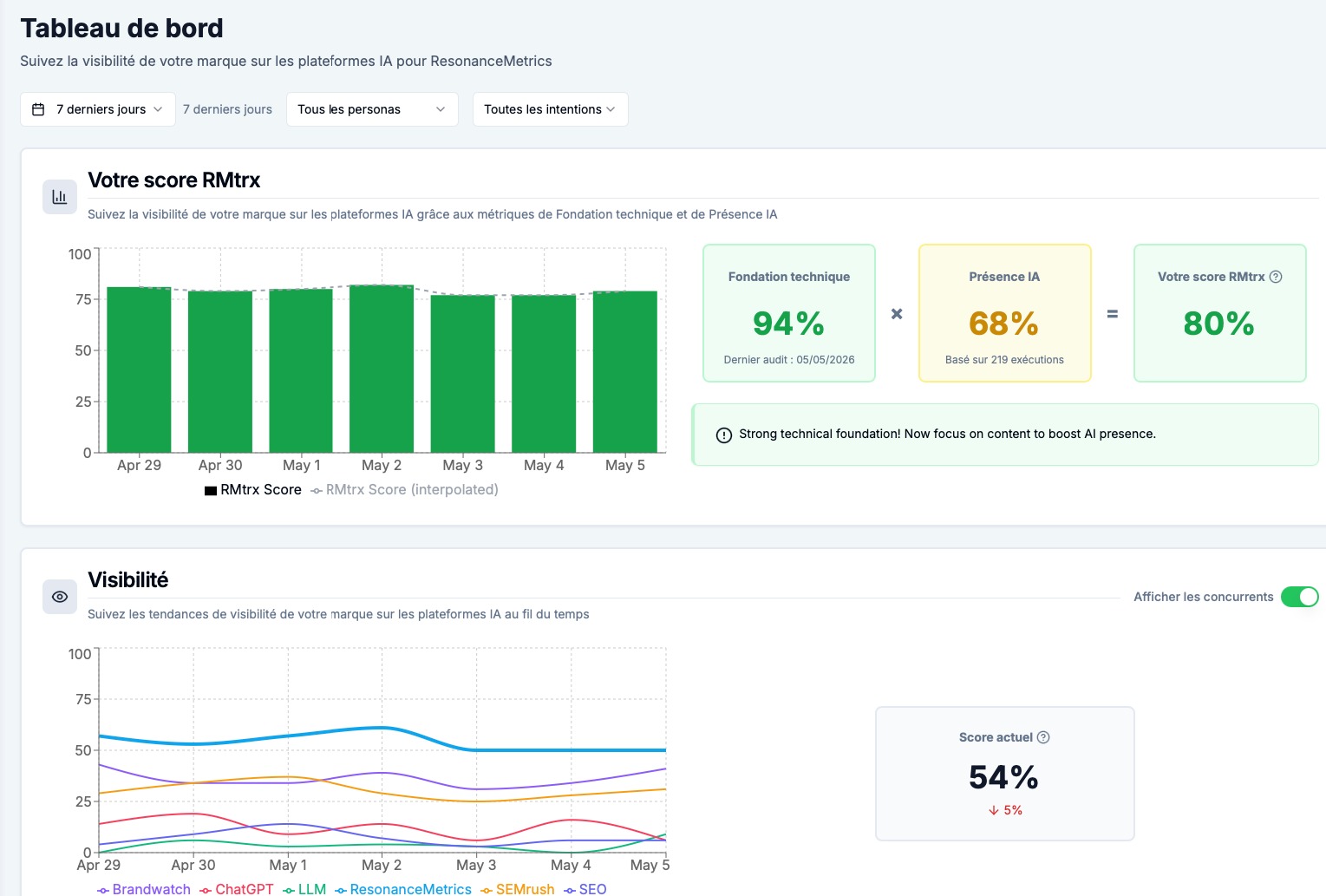1326x896 pixels.
Task: Click the help icon next to Score actuel
Action: click(x=1043, y=737)
